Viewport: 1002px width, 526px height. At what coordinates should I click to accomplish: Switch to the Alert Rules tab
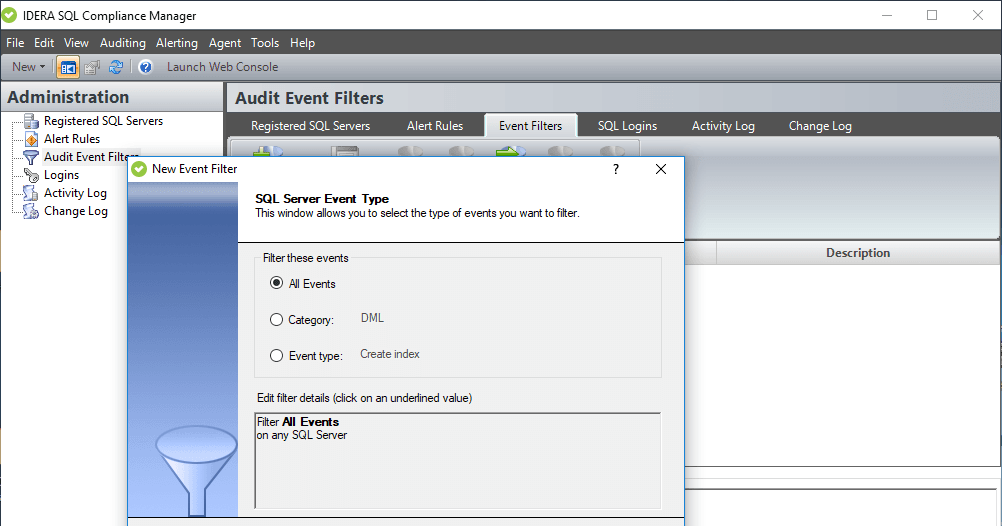435,126
